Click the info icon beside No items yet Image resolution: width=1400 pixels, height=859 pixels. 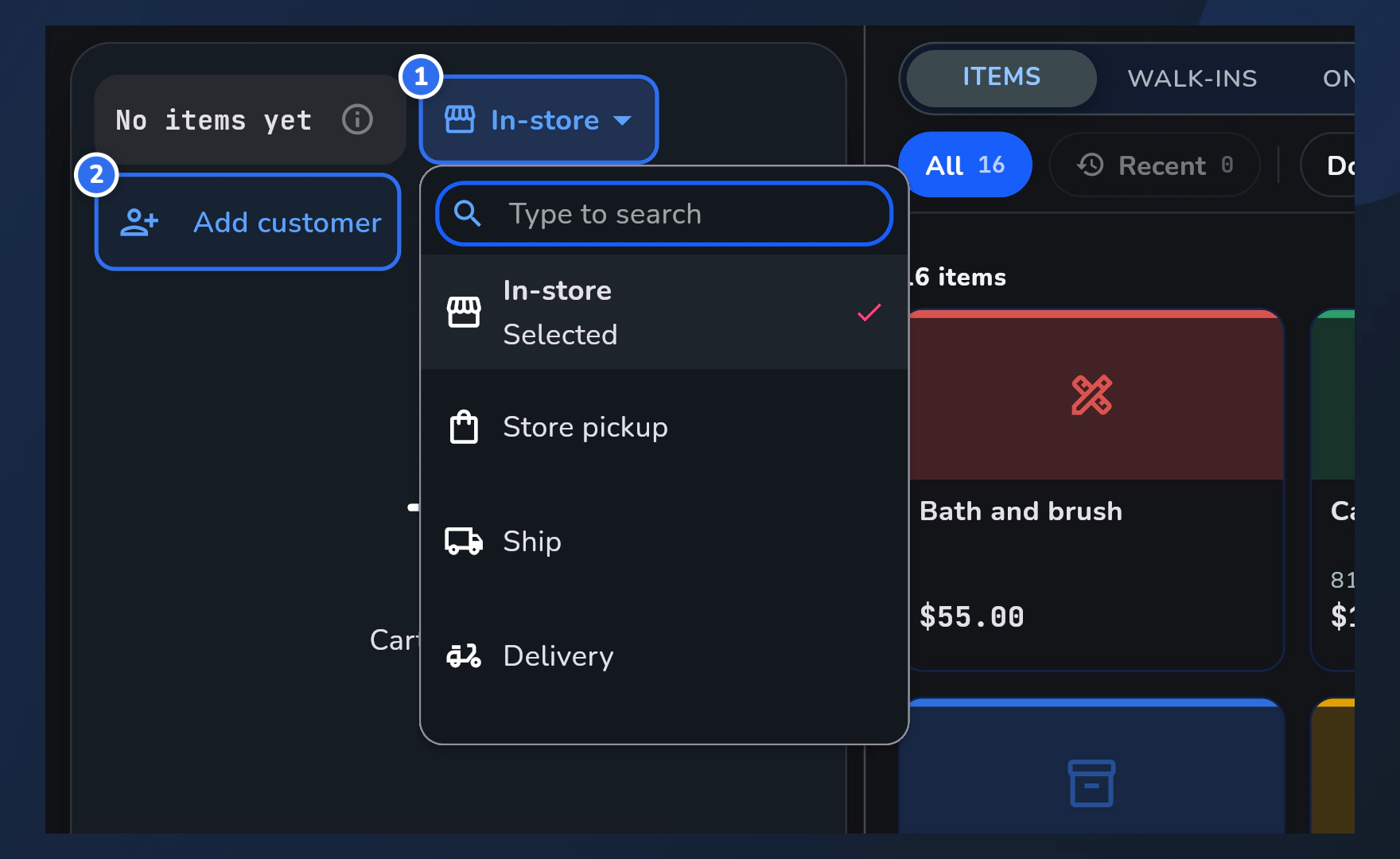pos(357,120)
